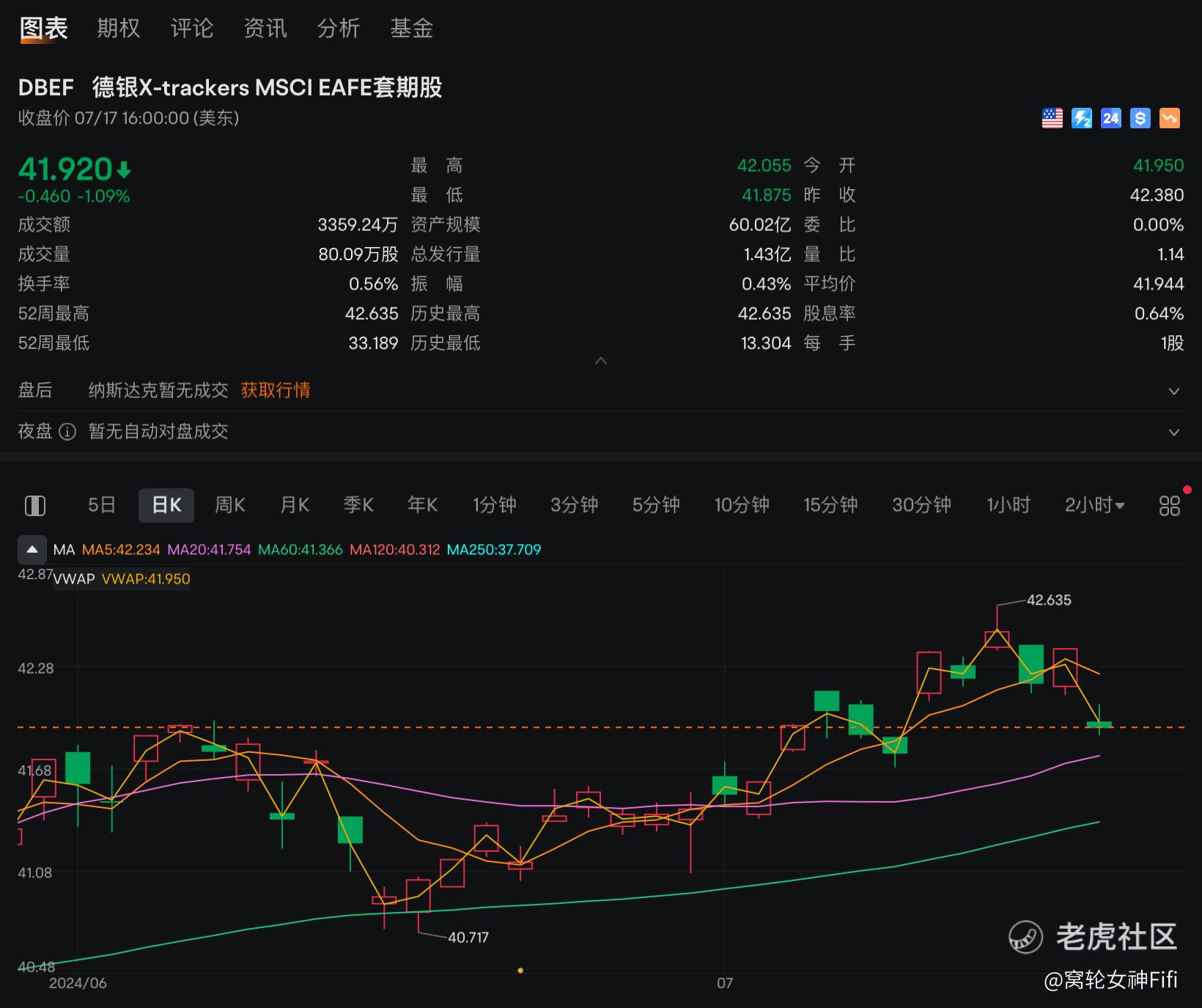Click the -0.460 -1.09% change value

click(x=74, y=196)
